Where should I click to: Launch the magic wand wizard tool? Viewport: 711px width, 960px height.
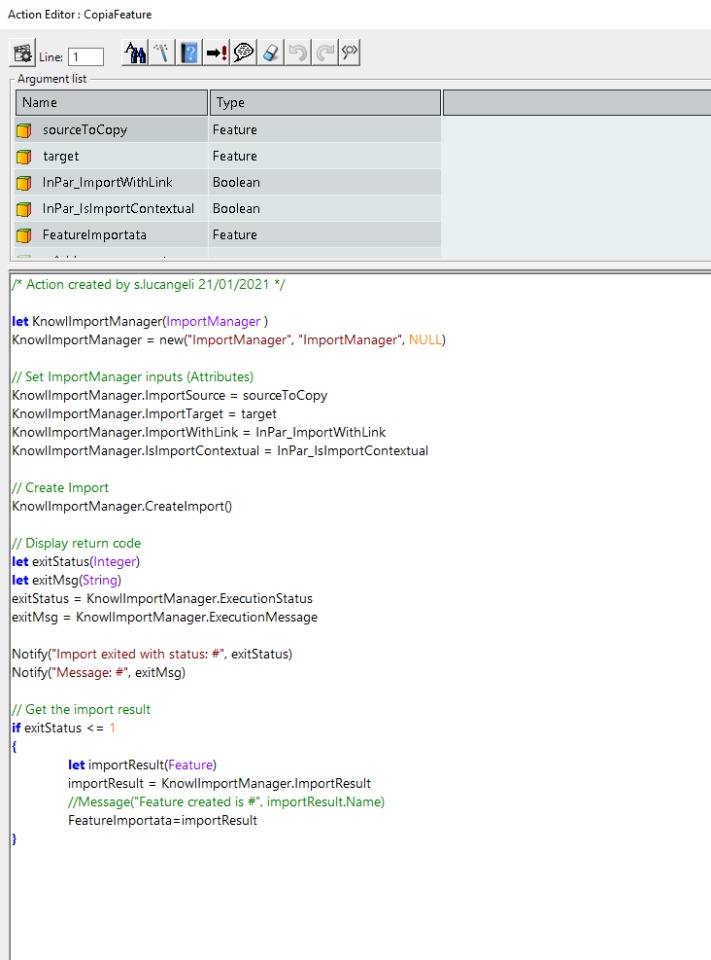coord(162,53)
